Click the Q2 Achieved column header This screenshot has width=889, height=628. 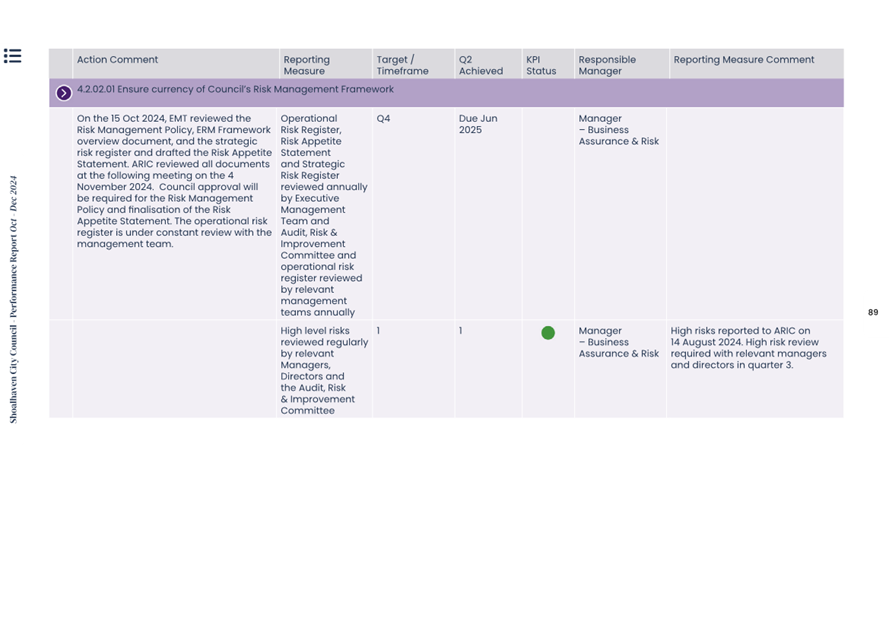coord(480,65)
